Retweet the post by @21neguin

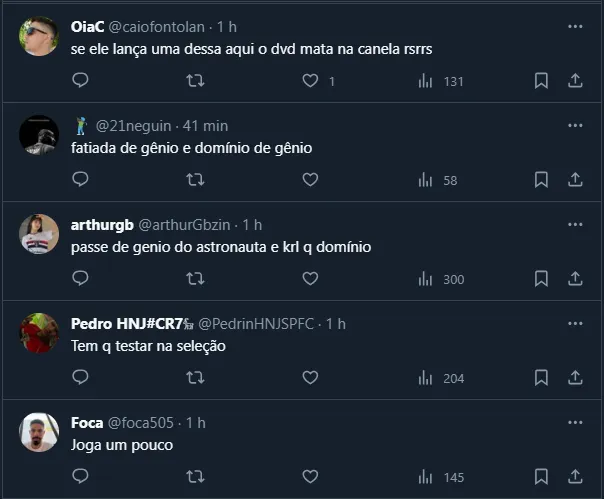click(x=196, y=180)
